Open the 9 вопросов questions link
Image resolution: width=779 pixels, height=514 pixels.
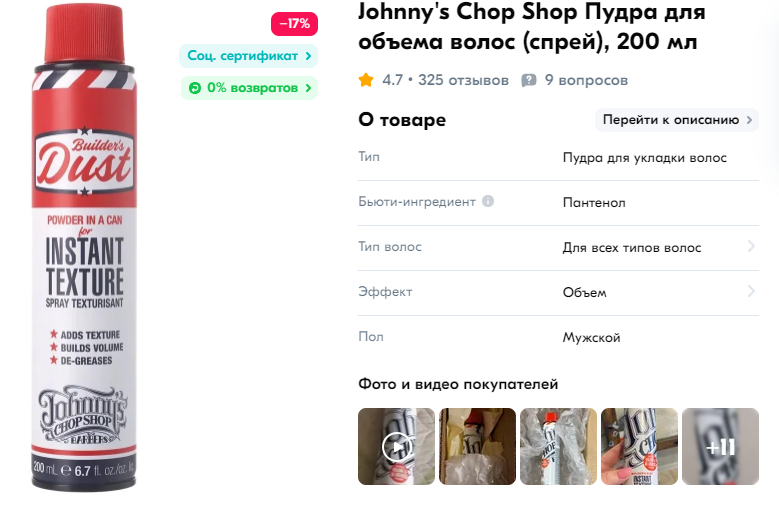[586, 80]
